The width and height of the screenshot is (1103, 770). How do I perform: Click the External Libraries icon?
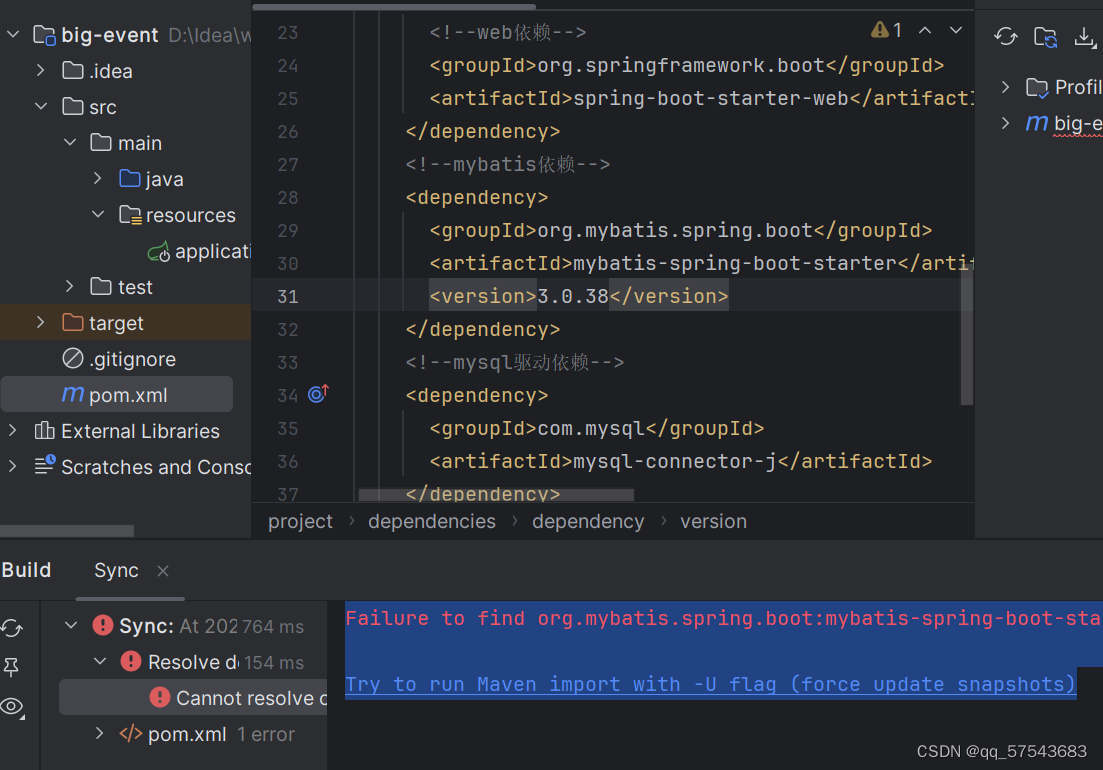click(44, 430)
